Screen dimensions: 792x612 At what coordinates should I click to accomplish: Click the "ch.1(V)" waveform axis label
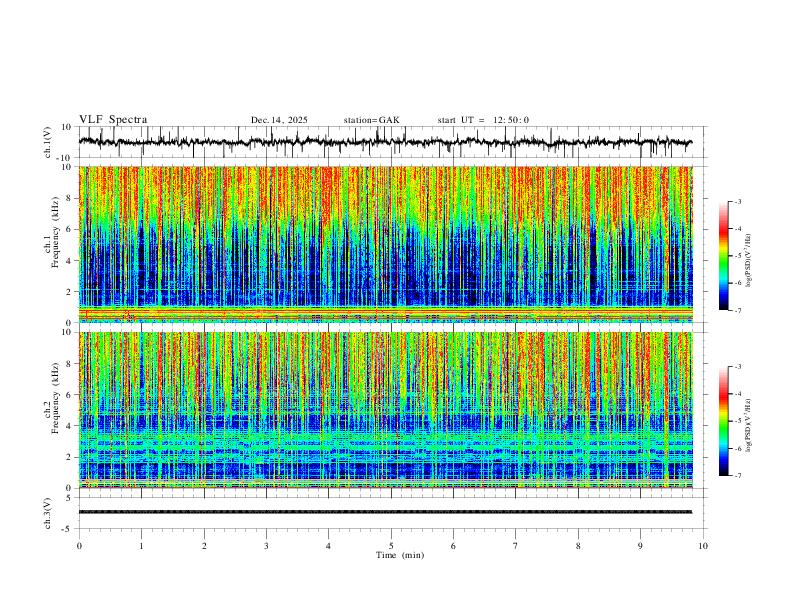click(48, 142)
